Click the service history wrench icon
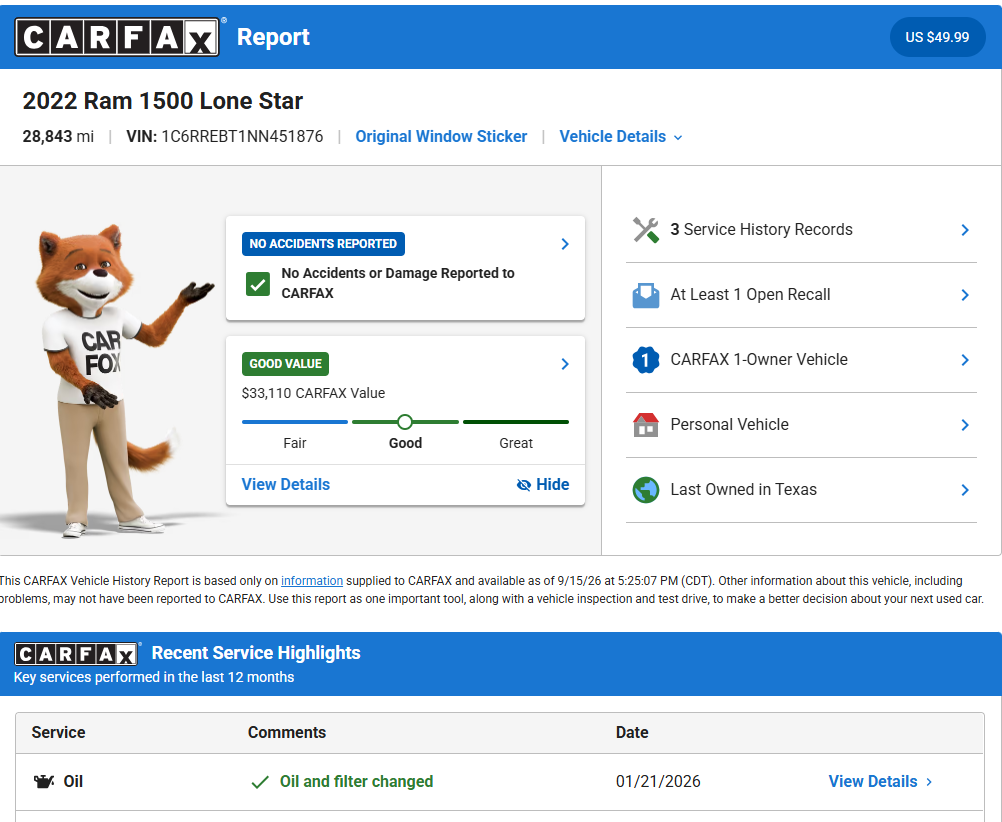The width and height of the screenshot is (1002, 822). [x=645, y=230]
